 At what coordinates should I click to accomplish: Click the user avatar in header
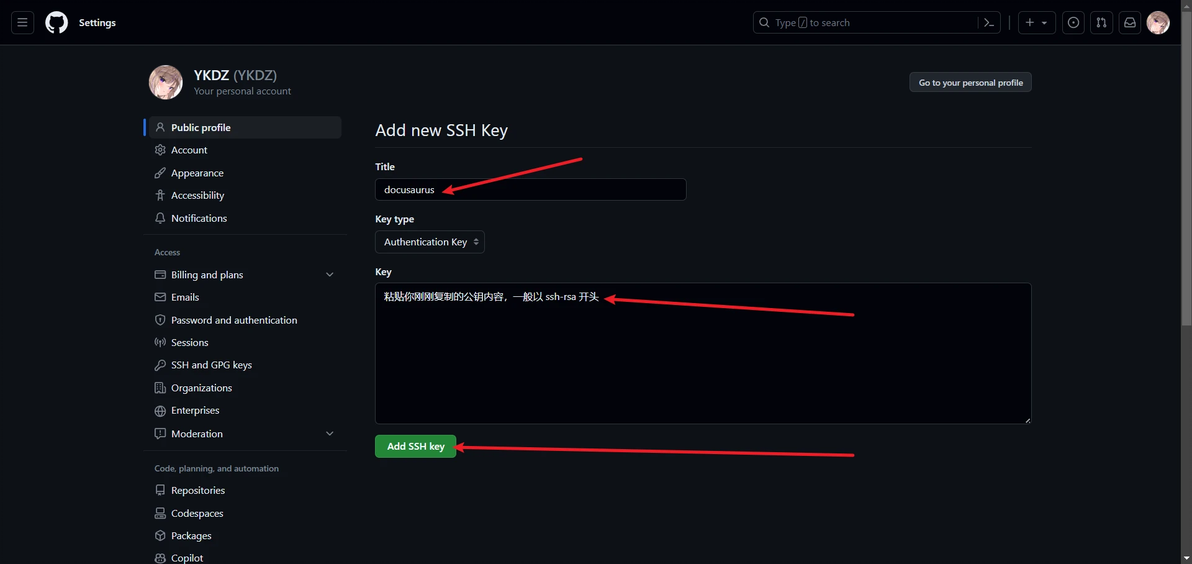(x=1158, y=22)
